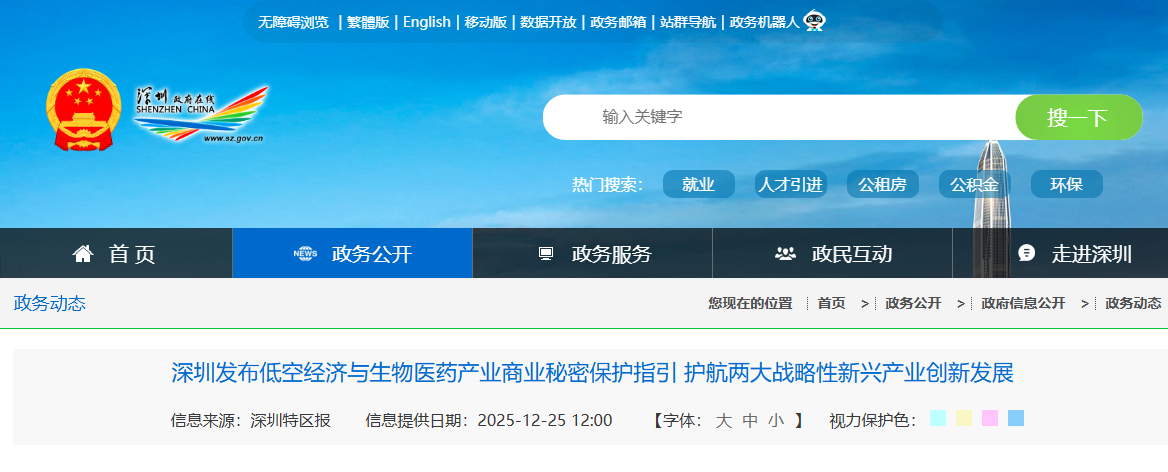This screenshot has width=1168, height=472.
Task: Select hot search tag 环保
Action: tap(1067, 185)
